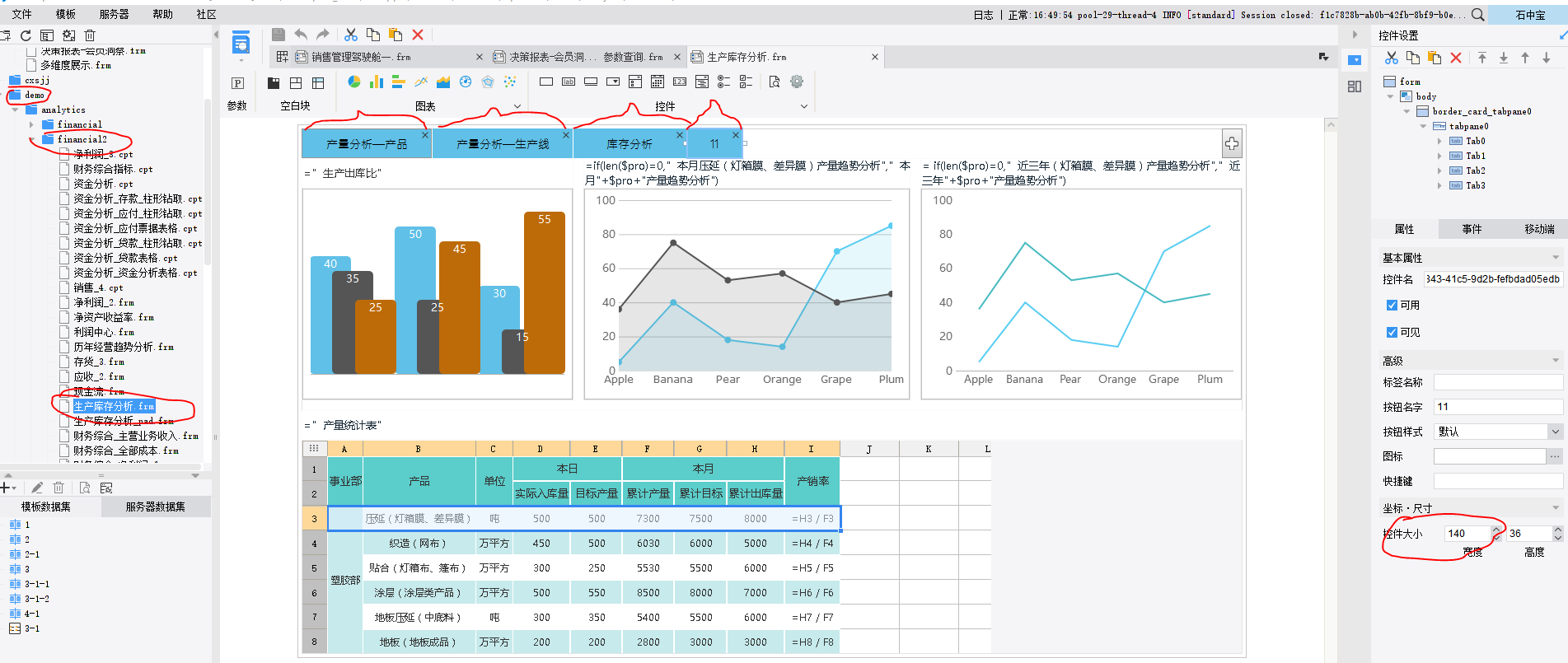Open user 石中宝 account menu
This screenshot has width=1568, height=663.
tap(1531, 15)
